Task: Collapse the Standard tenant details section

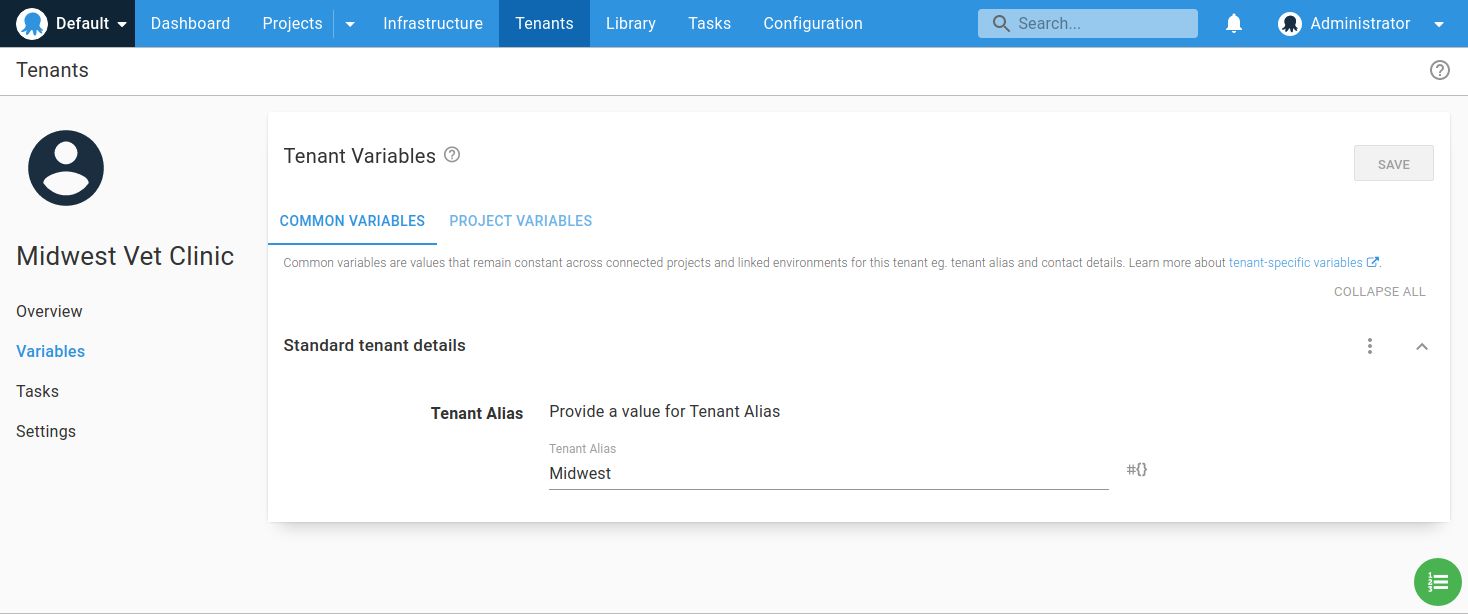Action: (1422, 346)
